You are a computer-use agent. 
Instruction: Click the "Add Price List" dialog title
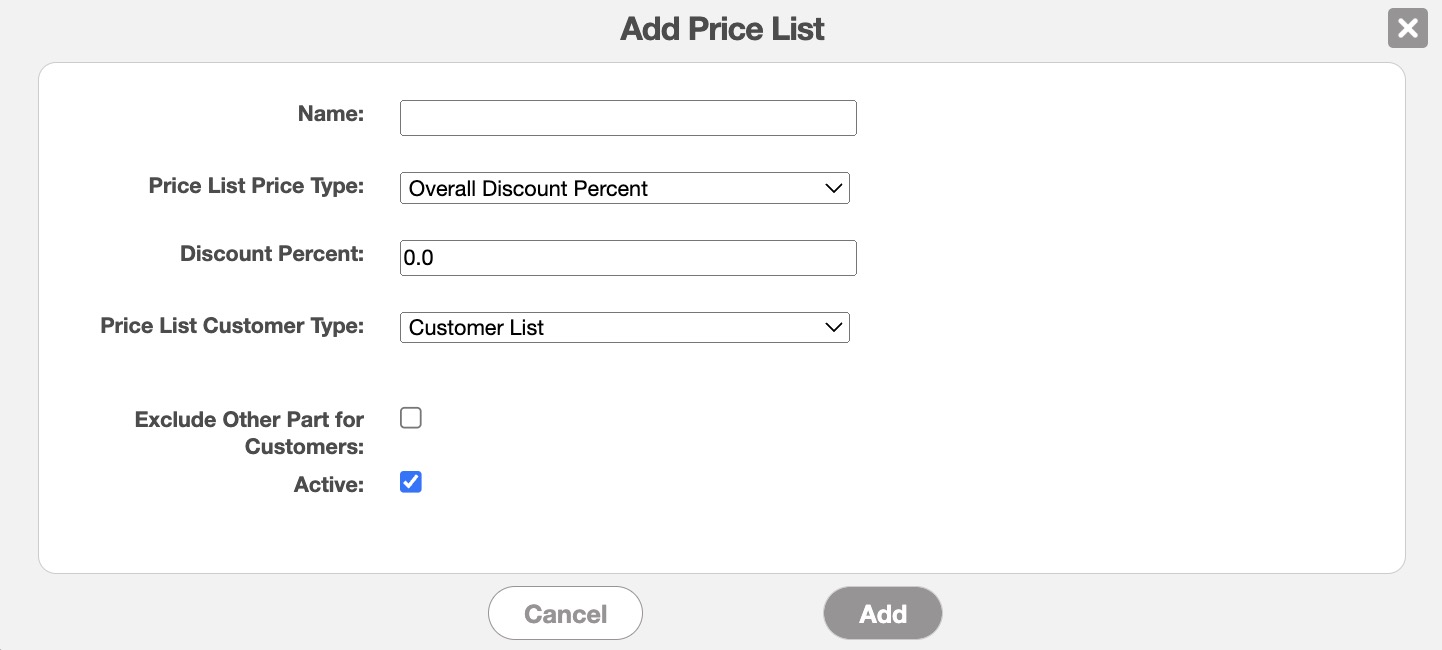click(x=722, y=28)
